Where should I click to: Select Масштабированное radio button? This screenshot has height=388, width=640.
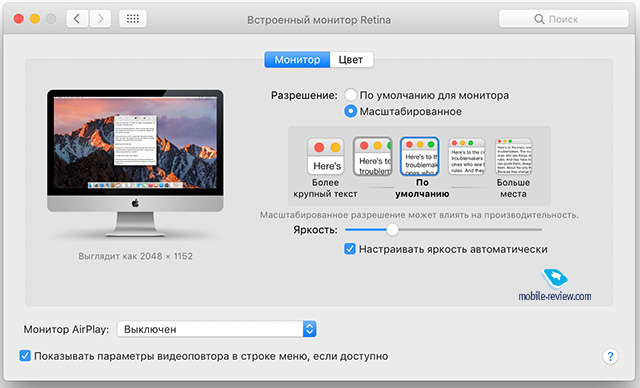coord(350,111)
